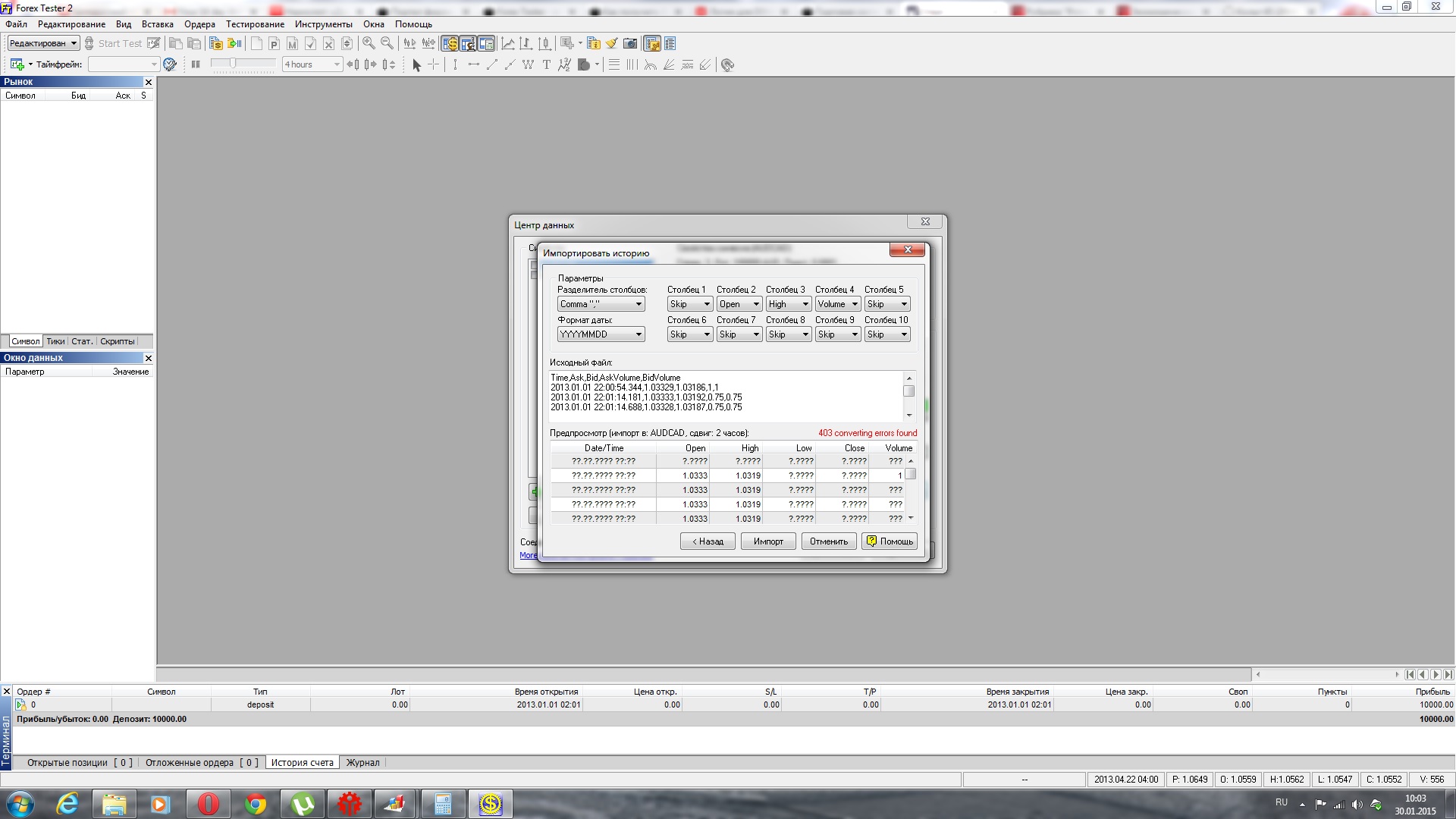Screen dimensions: 1456x819
Task: Click the camera screenshot icon
Action: 630,43
